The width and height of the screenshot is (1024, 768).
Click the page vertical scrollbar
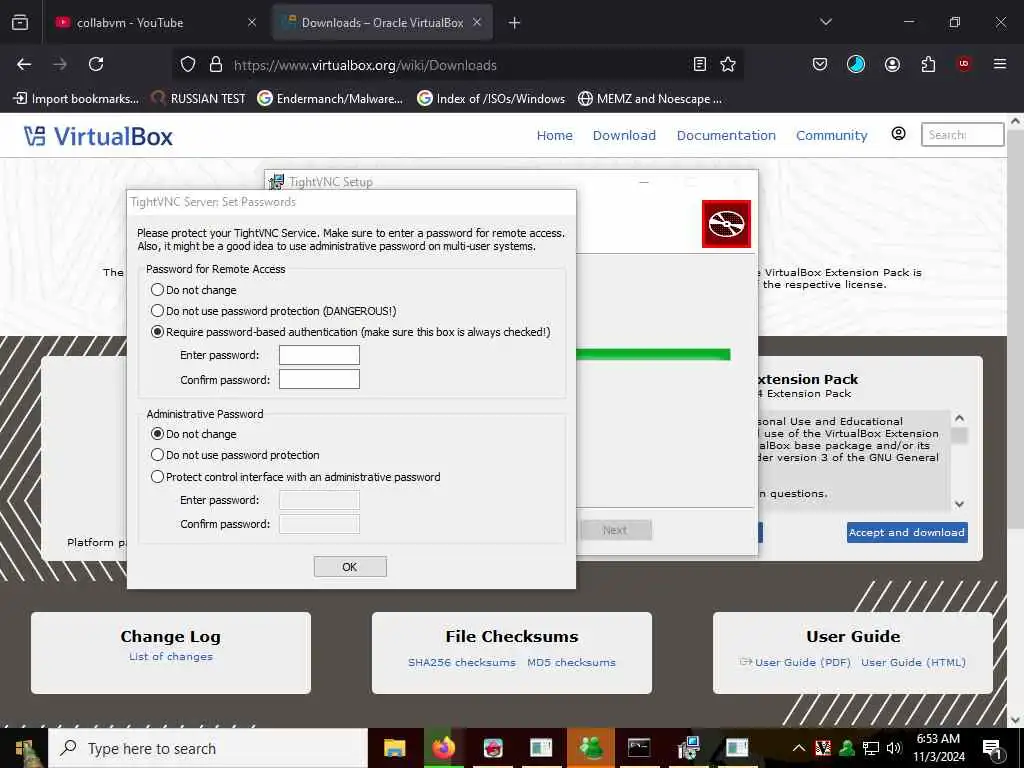pos(1015,327)
